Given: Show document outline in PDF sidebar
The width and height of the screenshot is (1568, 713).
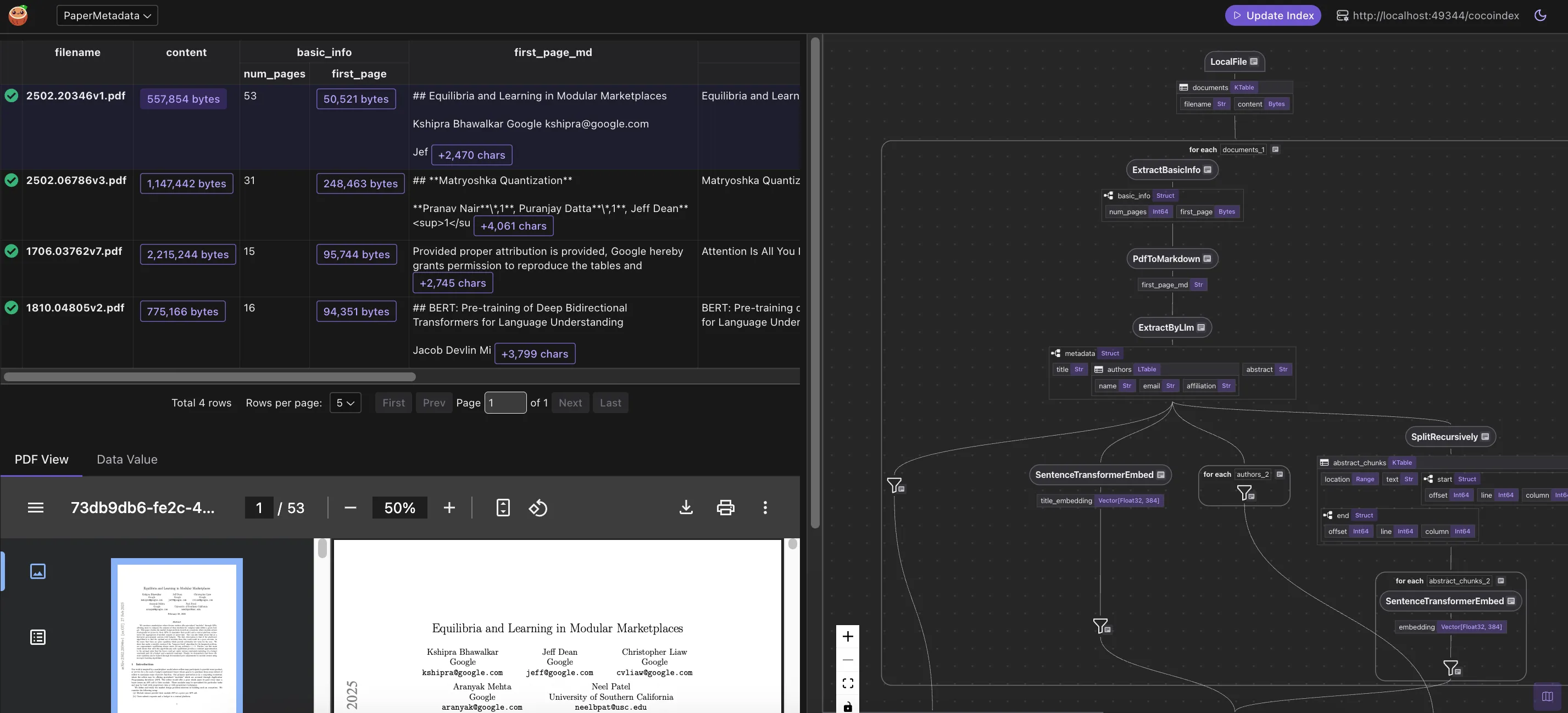Looking at the screenshot, I should 38,637.
